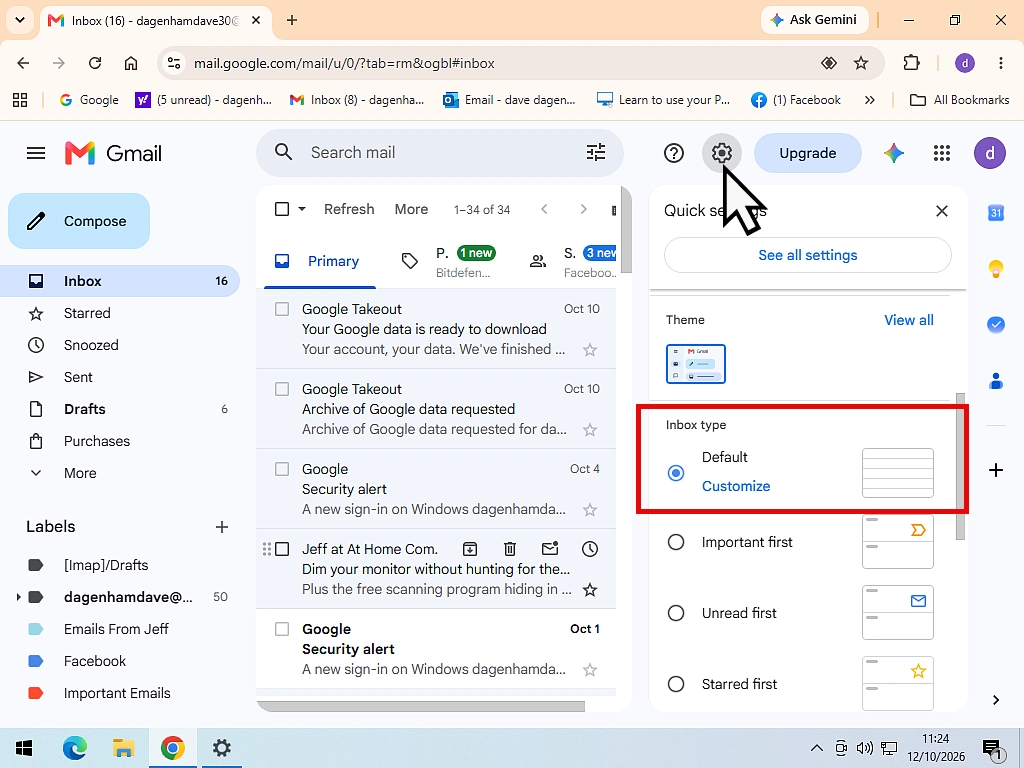Click Customize under Default inbox
Viewport: 1024px width, 768px height.
pos(736,487)
